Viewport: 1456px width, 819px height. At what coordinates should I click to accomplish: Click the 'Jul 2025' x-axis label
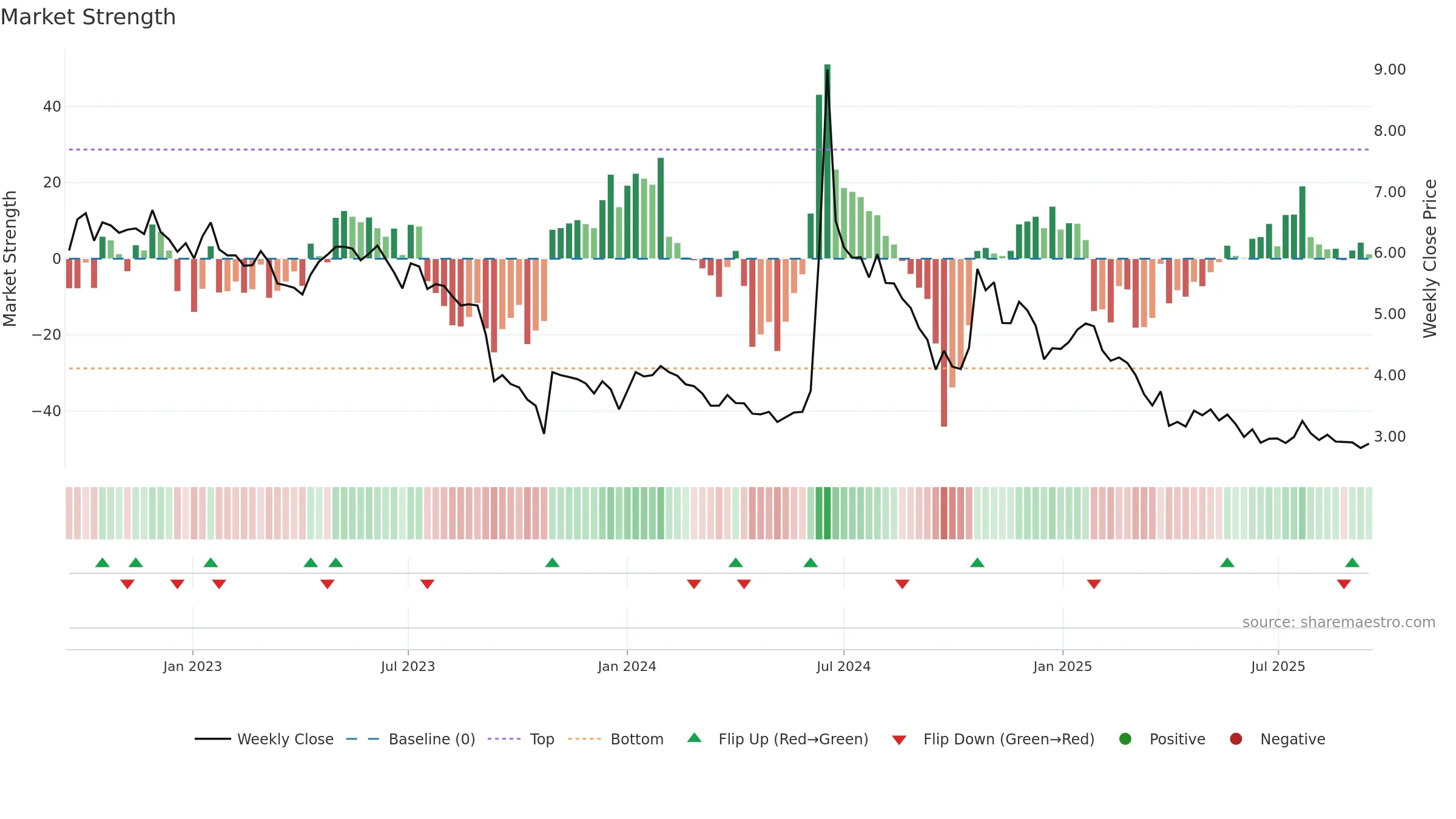(1278, 666)
